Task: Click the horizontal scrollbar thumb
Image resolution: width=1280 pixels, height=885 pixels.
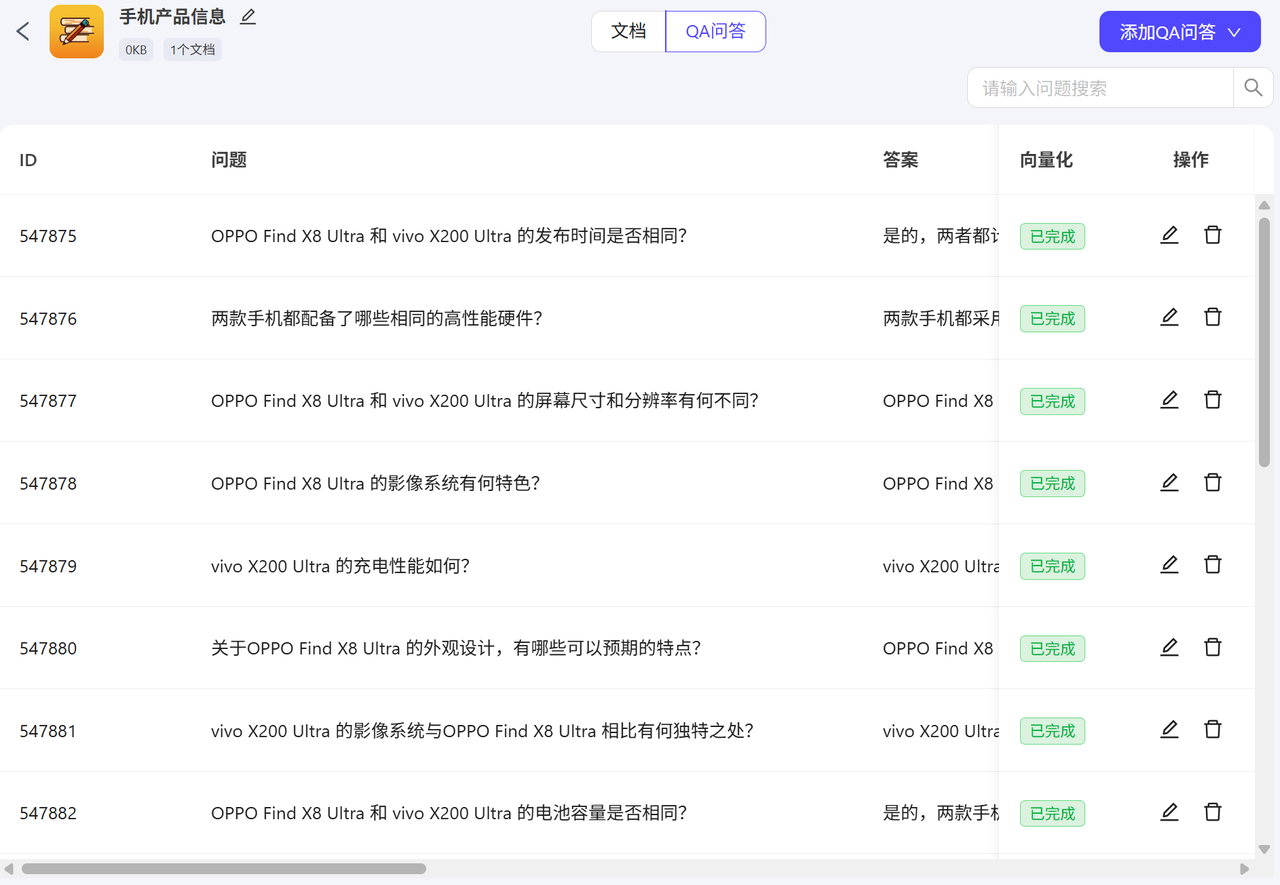Action: [x=224, y=869]
